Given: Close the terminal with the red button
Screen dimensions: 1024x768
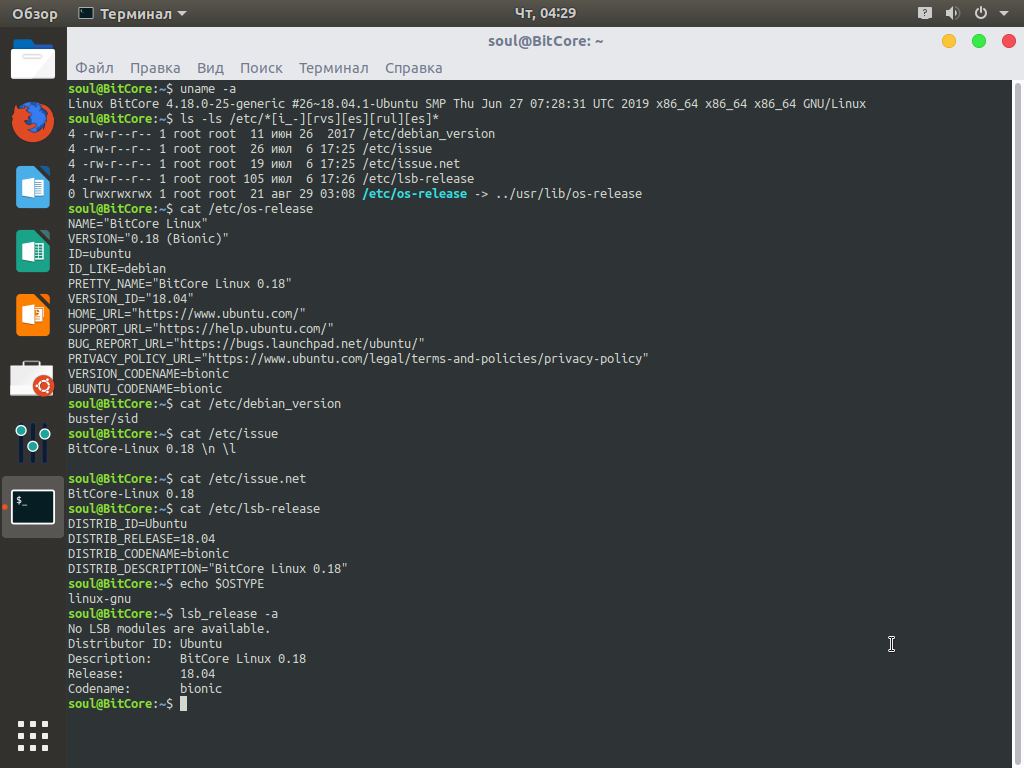Looking at the screenshot, I should [1009, 41].
